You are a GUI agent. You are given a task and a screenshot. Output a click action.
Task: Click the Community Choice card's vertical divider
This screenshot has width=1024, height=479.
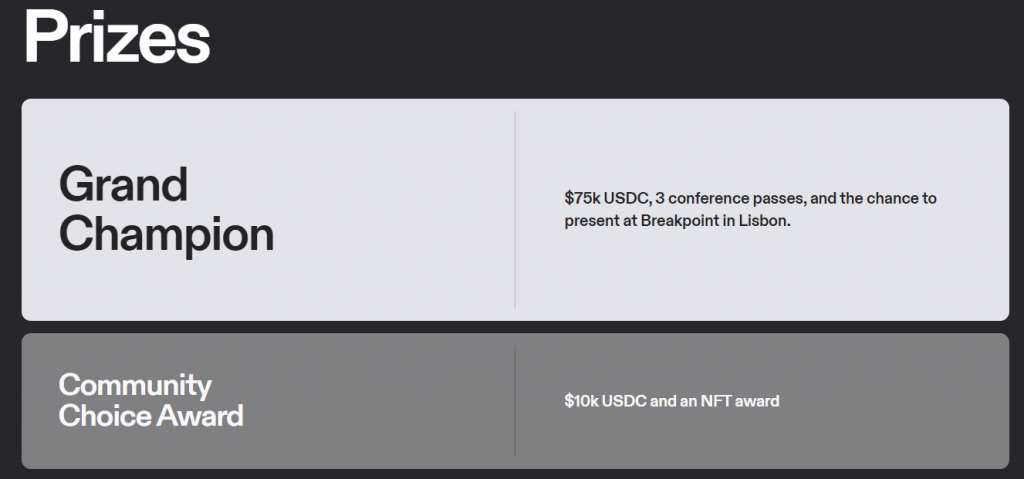point(515,401)
